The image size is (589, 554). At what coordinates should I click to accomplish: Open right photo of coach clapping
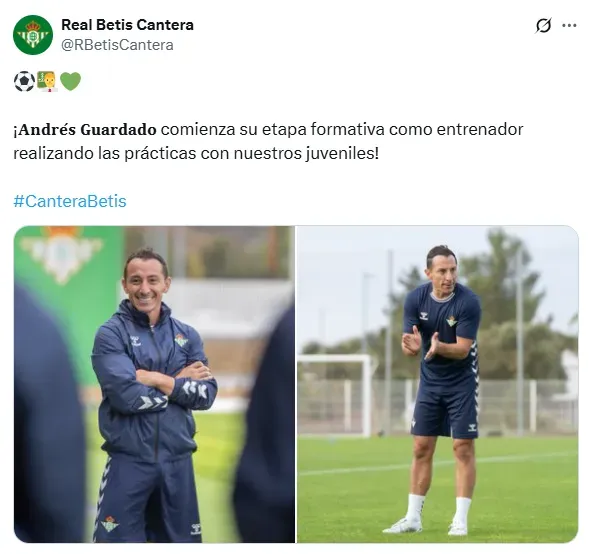pyautogui.click(x=438, y=384)
